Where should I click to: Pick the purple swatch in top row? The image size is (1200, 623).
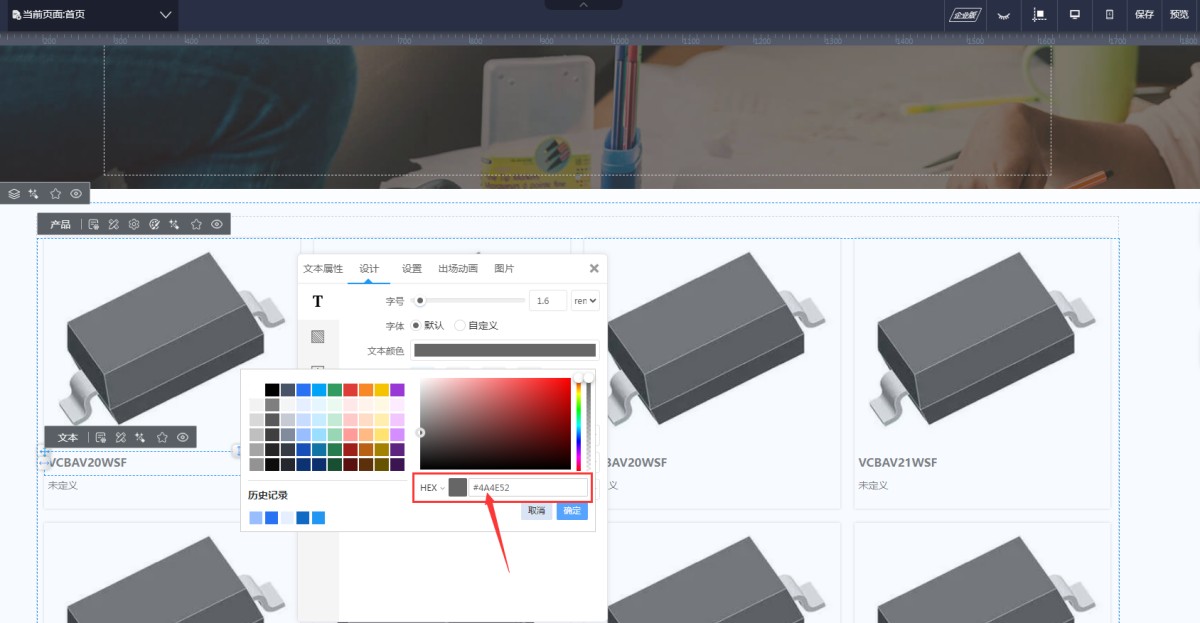point(397,390)
